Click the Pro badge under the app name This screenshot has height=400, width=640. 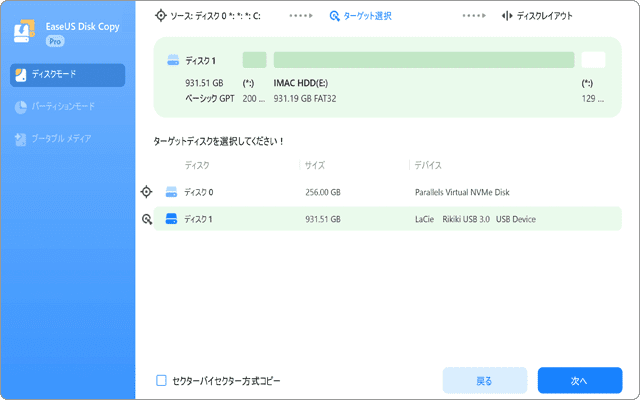[55, 41]
